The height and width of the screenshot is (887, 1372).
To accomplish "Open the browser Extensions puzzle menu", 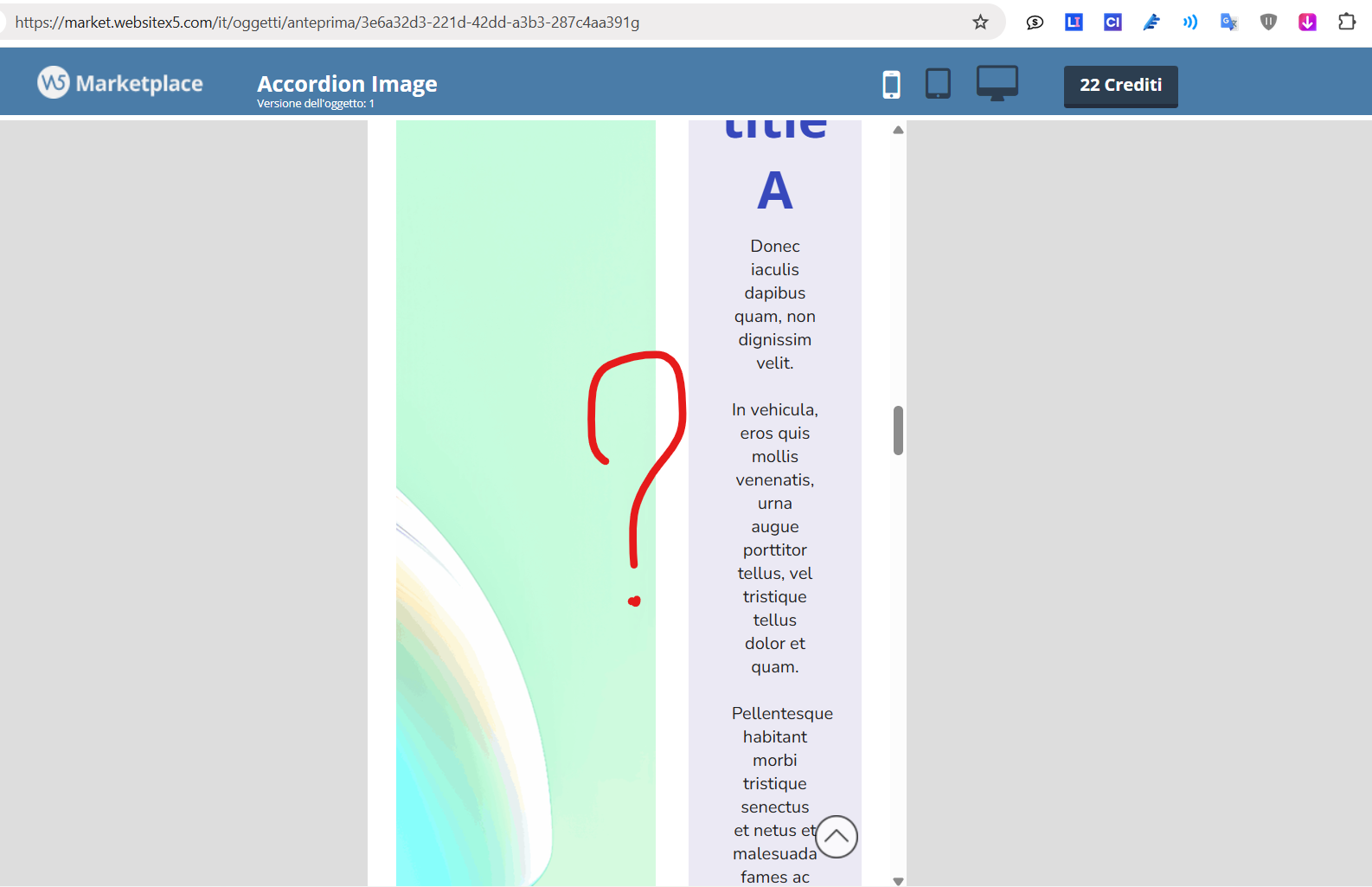I will coord(1347,22).
